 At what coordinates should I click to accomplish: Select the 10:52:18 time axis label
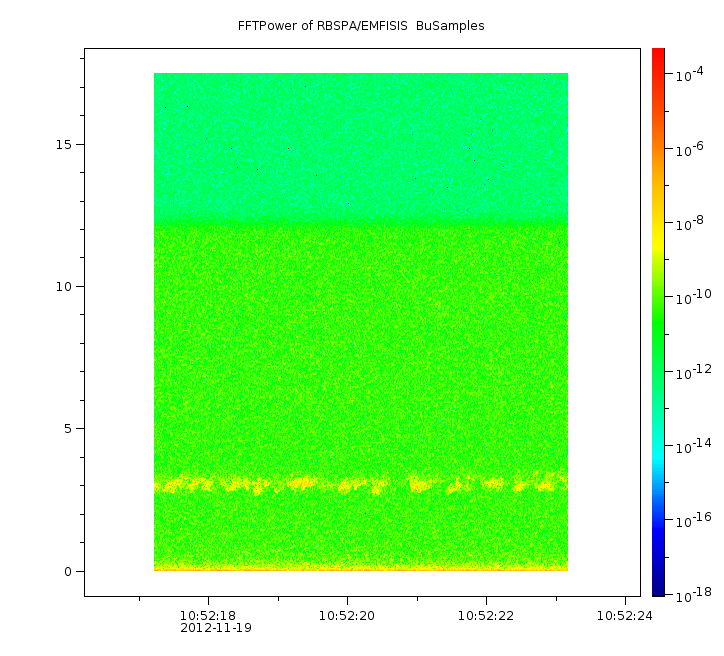[208, 615]
